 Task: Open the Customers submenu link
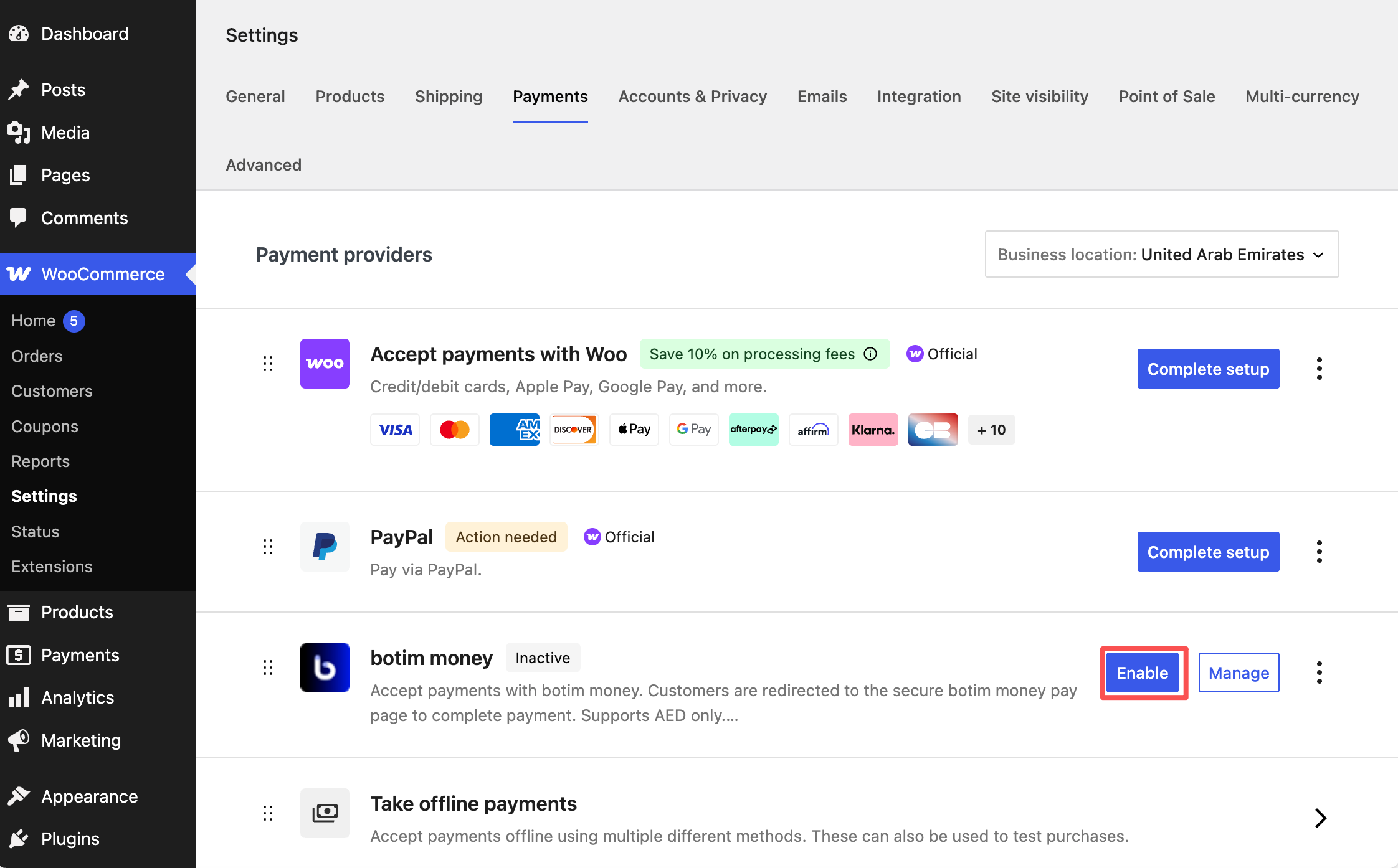point(52,391)
